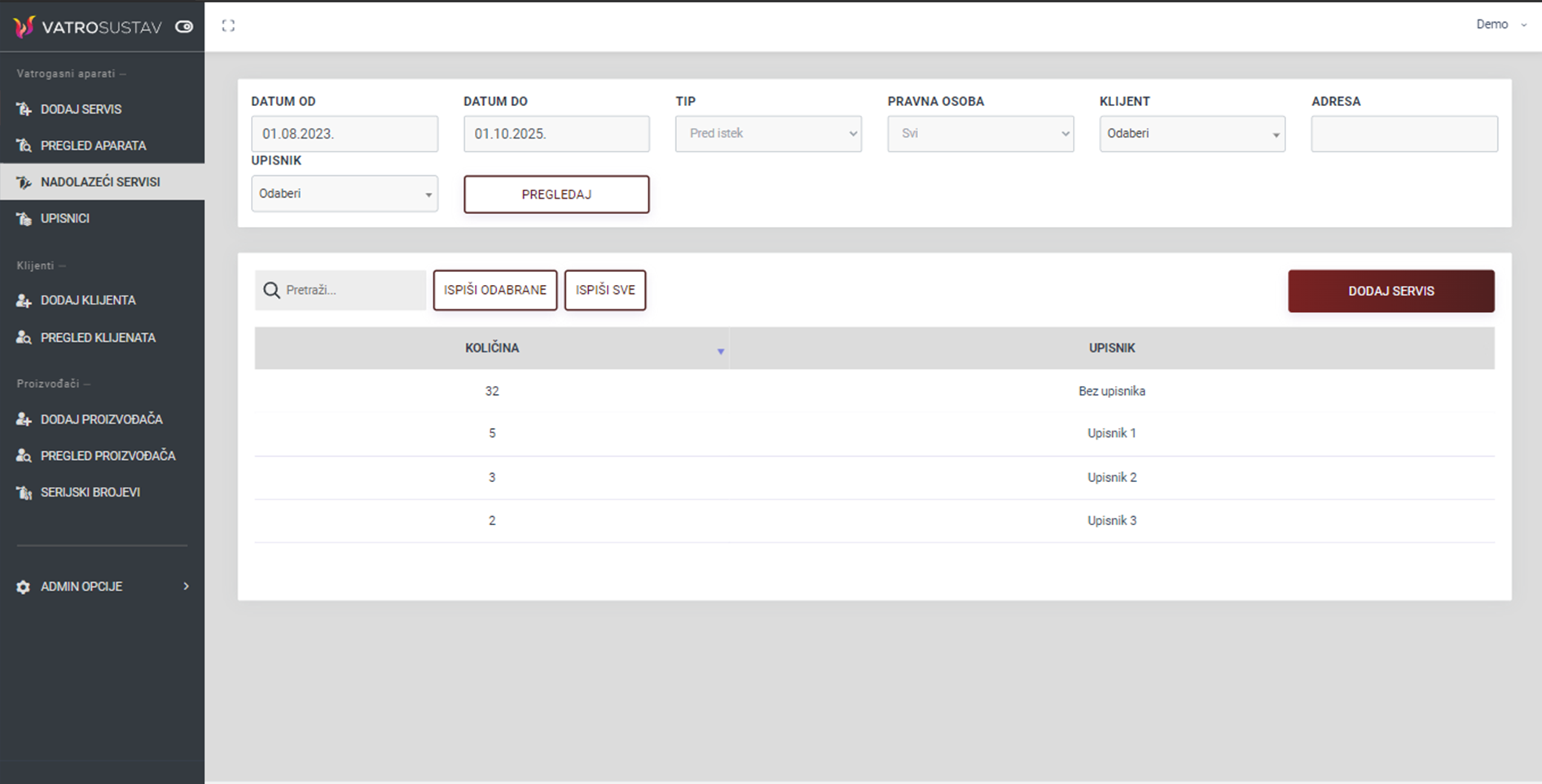Click the red Dodaj servis button

[1390, 291]
